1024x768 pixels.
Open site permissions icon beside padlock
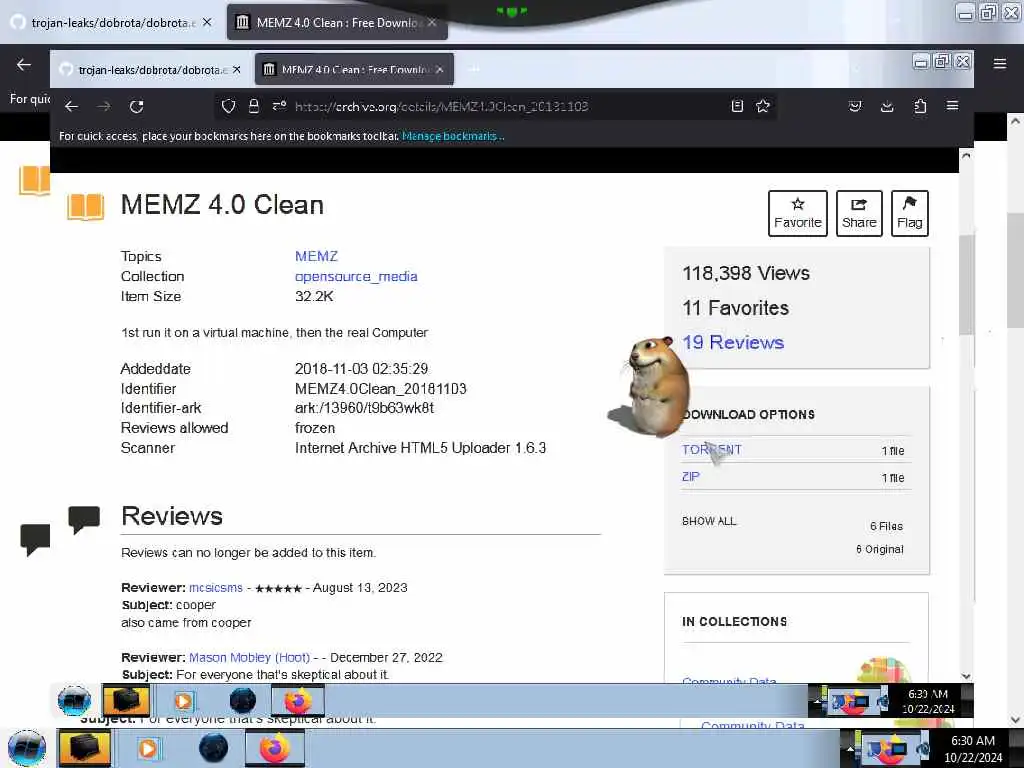[x=280, y=106]
